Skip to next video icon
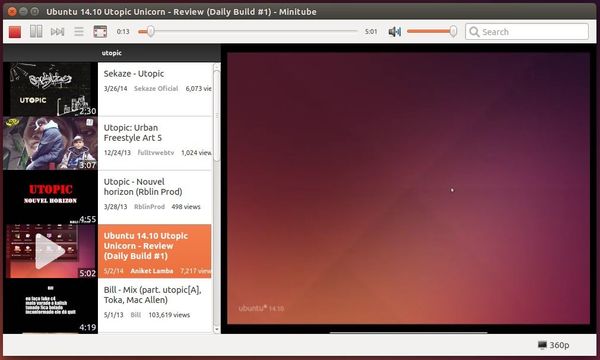 57,31
